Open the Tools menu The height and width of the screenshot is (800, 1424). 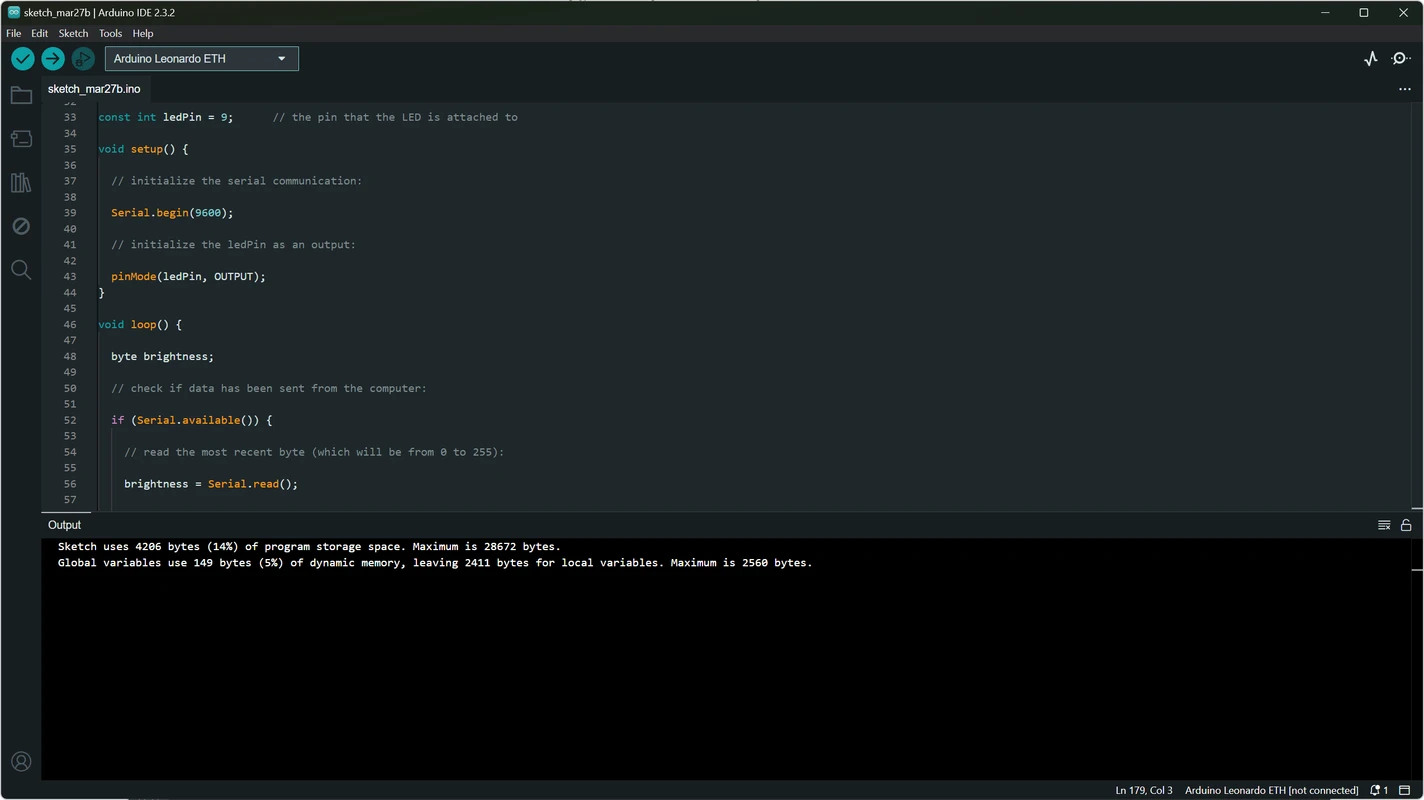110,33
